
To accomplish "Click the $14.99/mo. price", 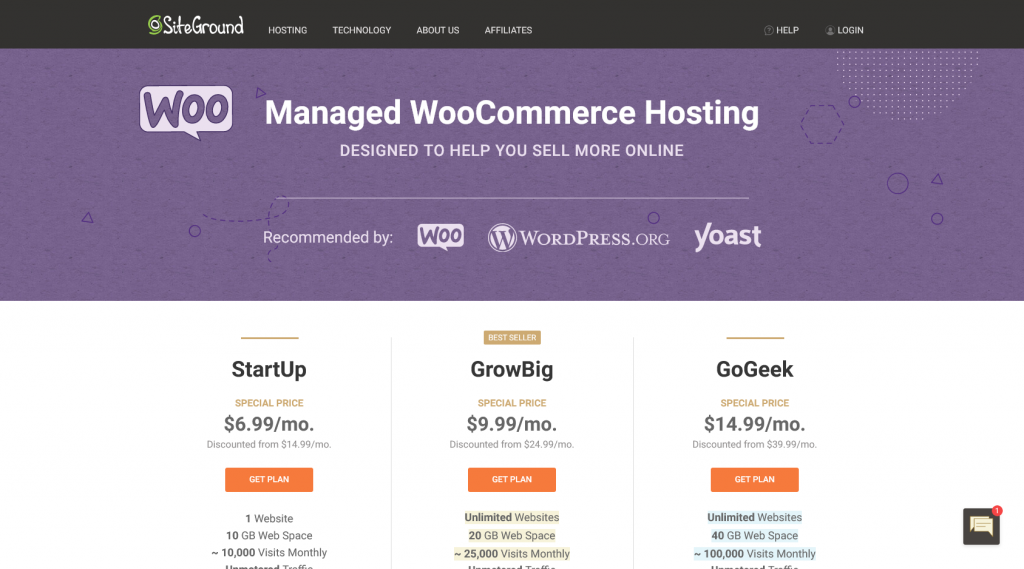I will tap(754, 424).
